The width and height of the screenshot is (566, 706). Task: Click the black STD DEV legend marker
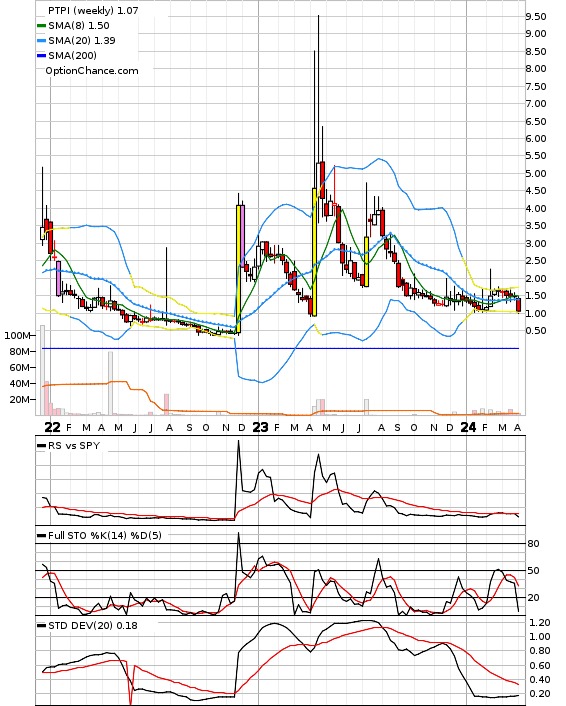[41, 625]
